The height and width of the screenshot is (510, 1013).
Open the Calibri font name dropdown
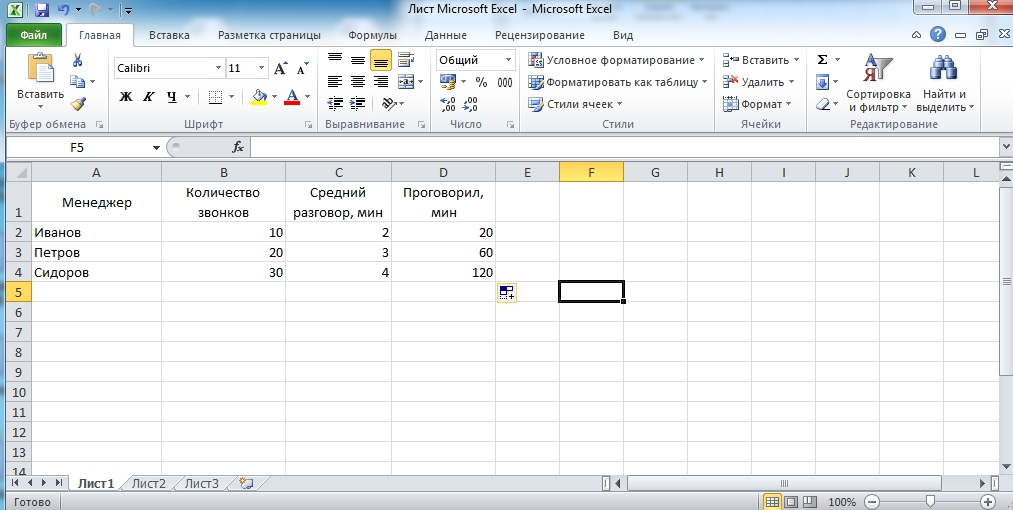(218, 68)
